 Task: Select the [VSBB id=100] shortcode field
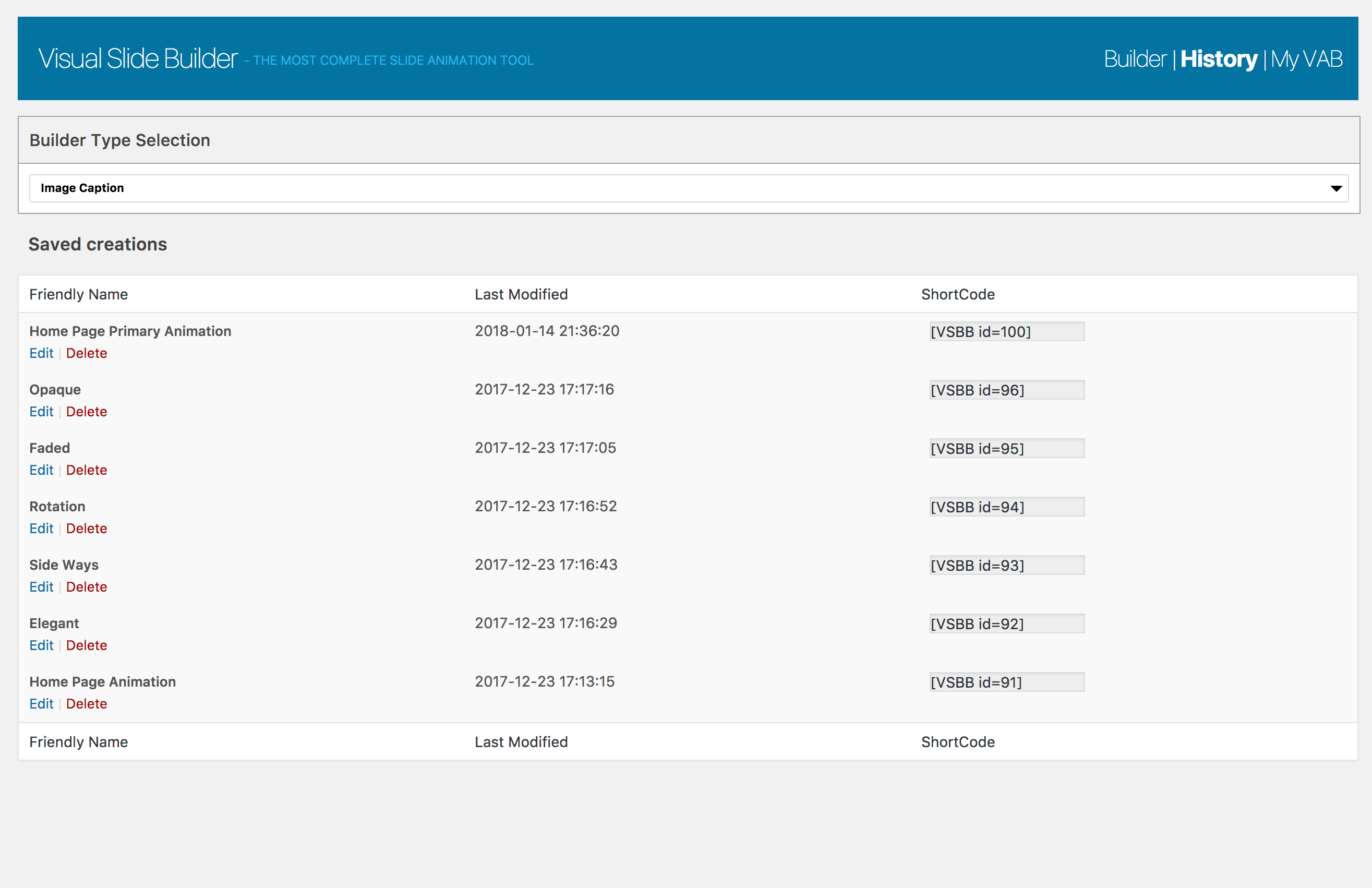coord(1006,331)
